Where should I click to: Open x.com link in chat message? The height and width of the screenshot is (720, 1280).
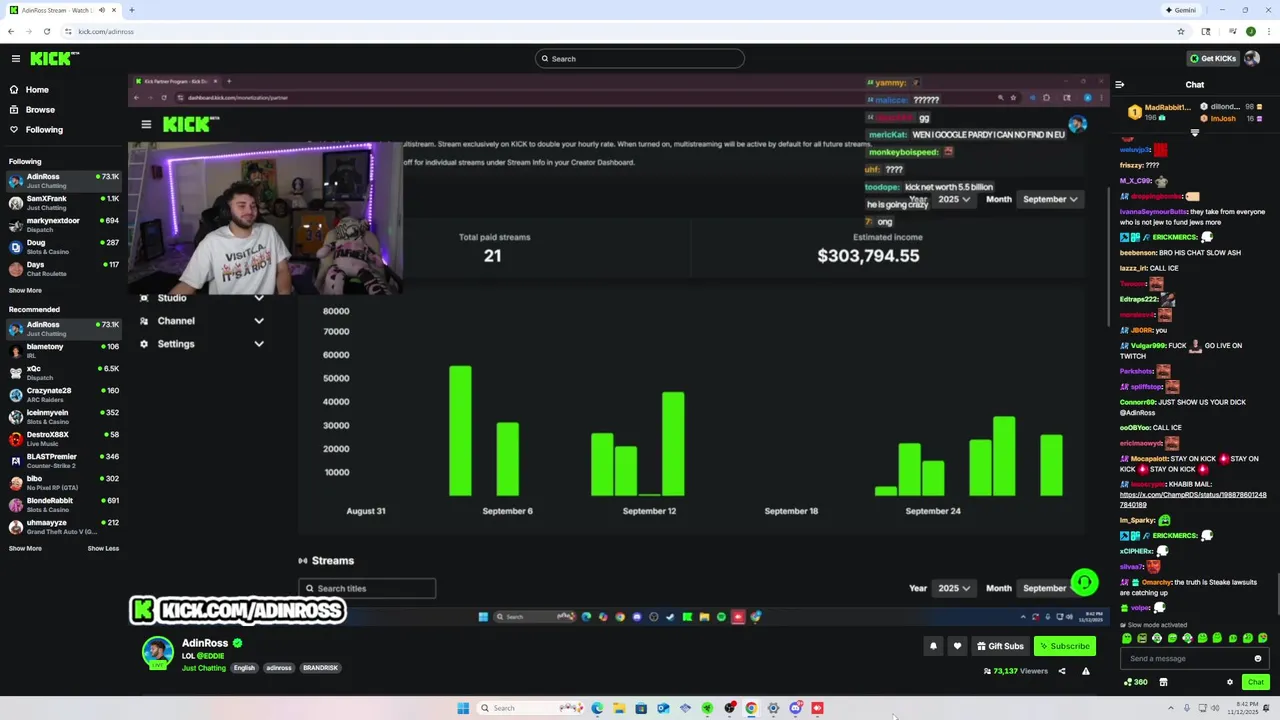(1193, 500)
